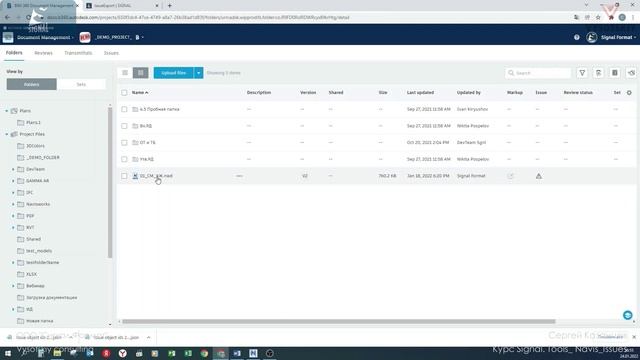640x360 pixels.
Task: Click into the Search field
Action: pyautogui.click(x=538, y=73)
